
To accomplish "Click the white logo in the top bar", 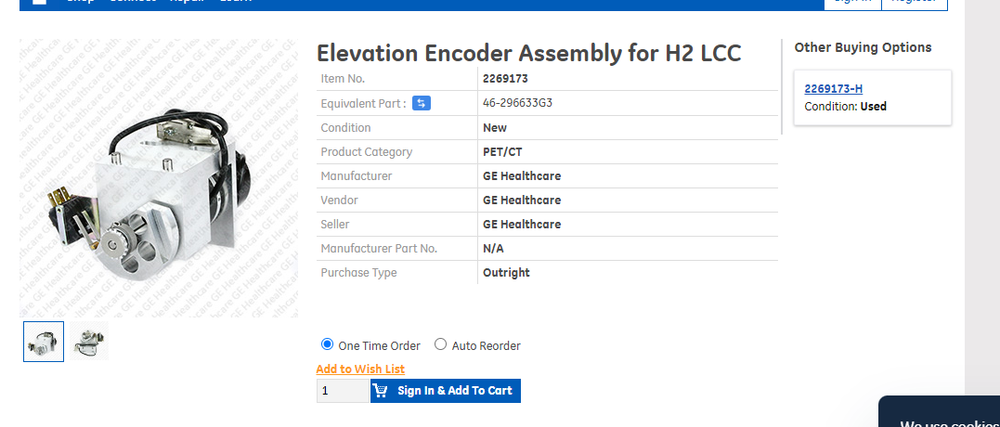I will point(39,2).
